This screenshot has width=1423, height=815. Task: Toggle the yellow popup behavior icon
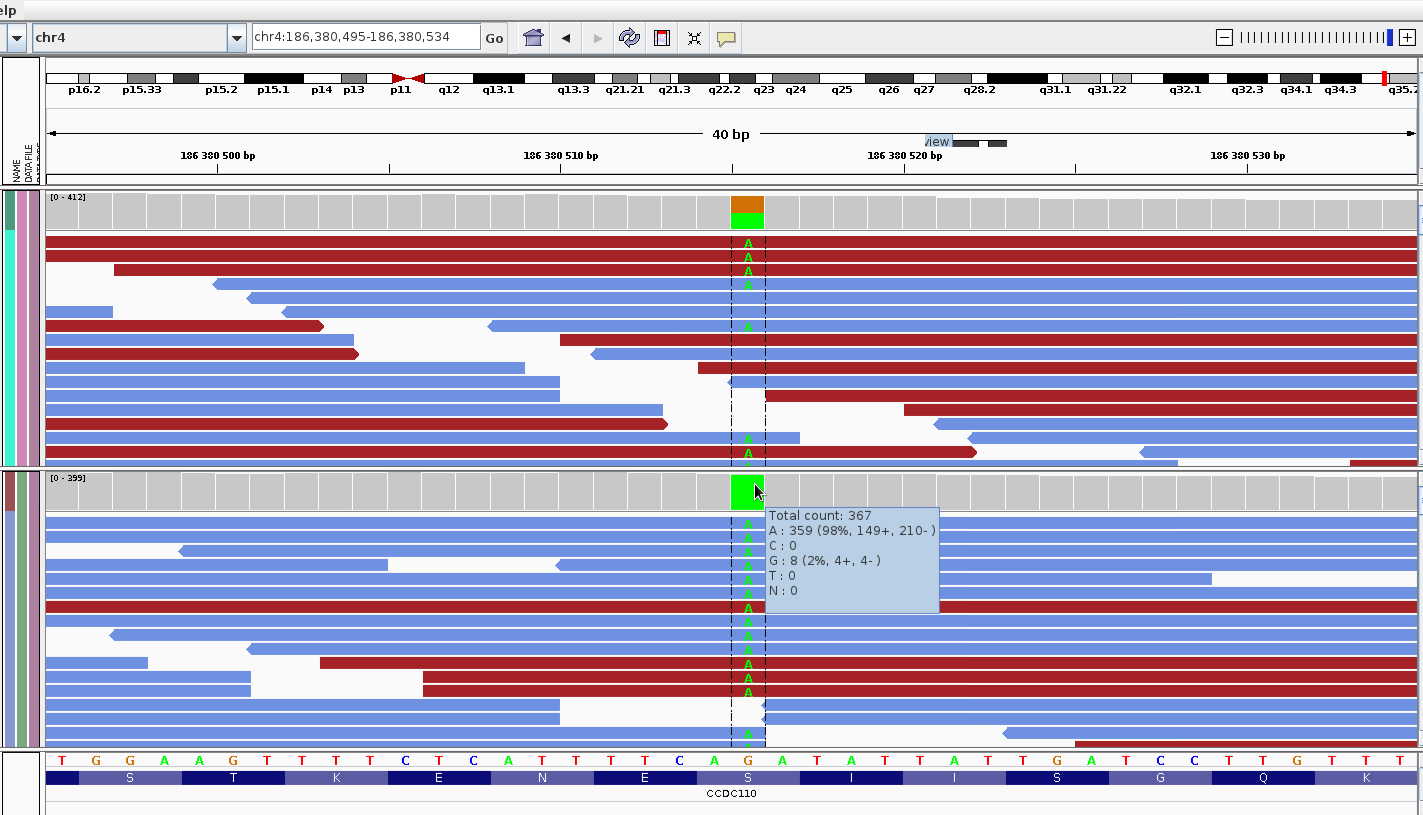727,38
